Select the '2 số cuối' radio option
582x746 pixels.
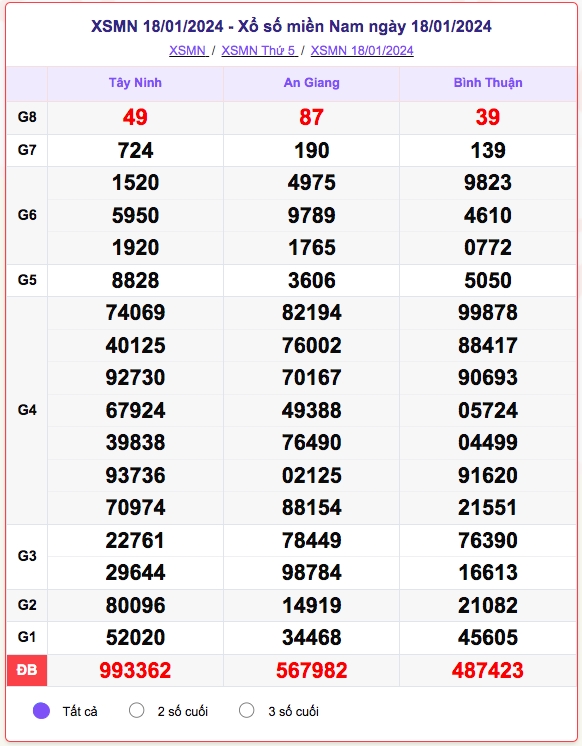point(137,710)
